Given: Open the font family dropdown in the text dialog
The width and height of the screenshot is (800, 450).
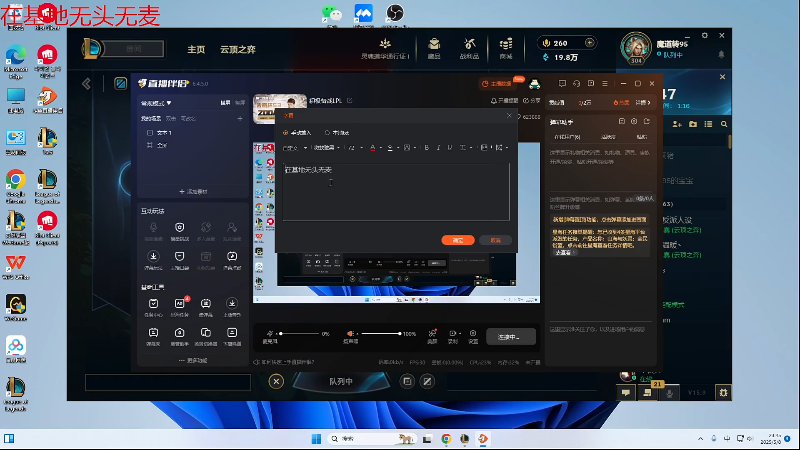Looking at the screenshot, I should click(x=294, y=148).
